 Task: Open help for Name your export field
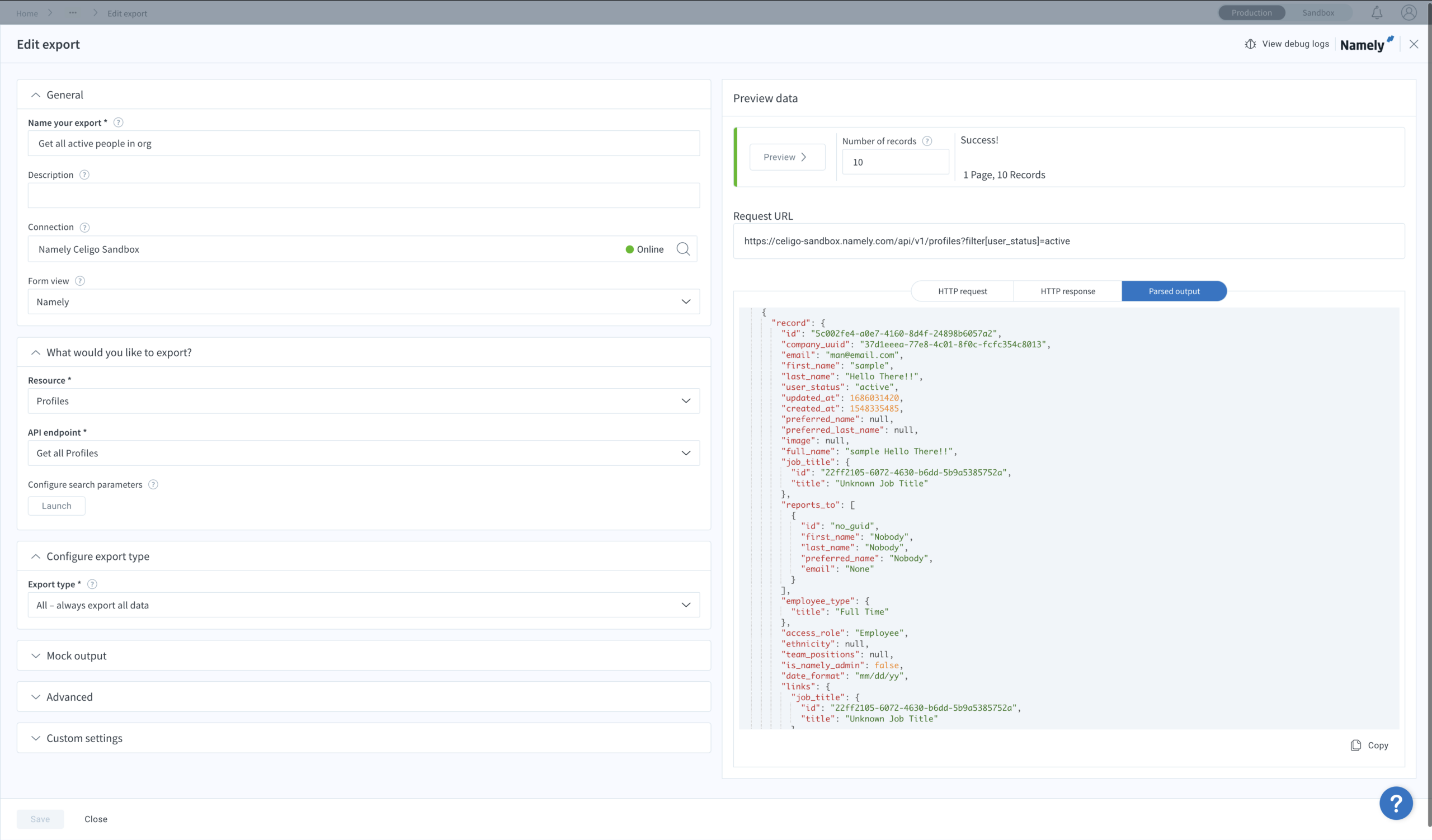118,122
